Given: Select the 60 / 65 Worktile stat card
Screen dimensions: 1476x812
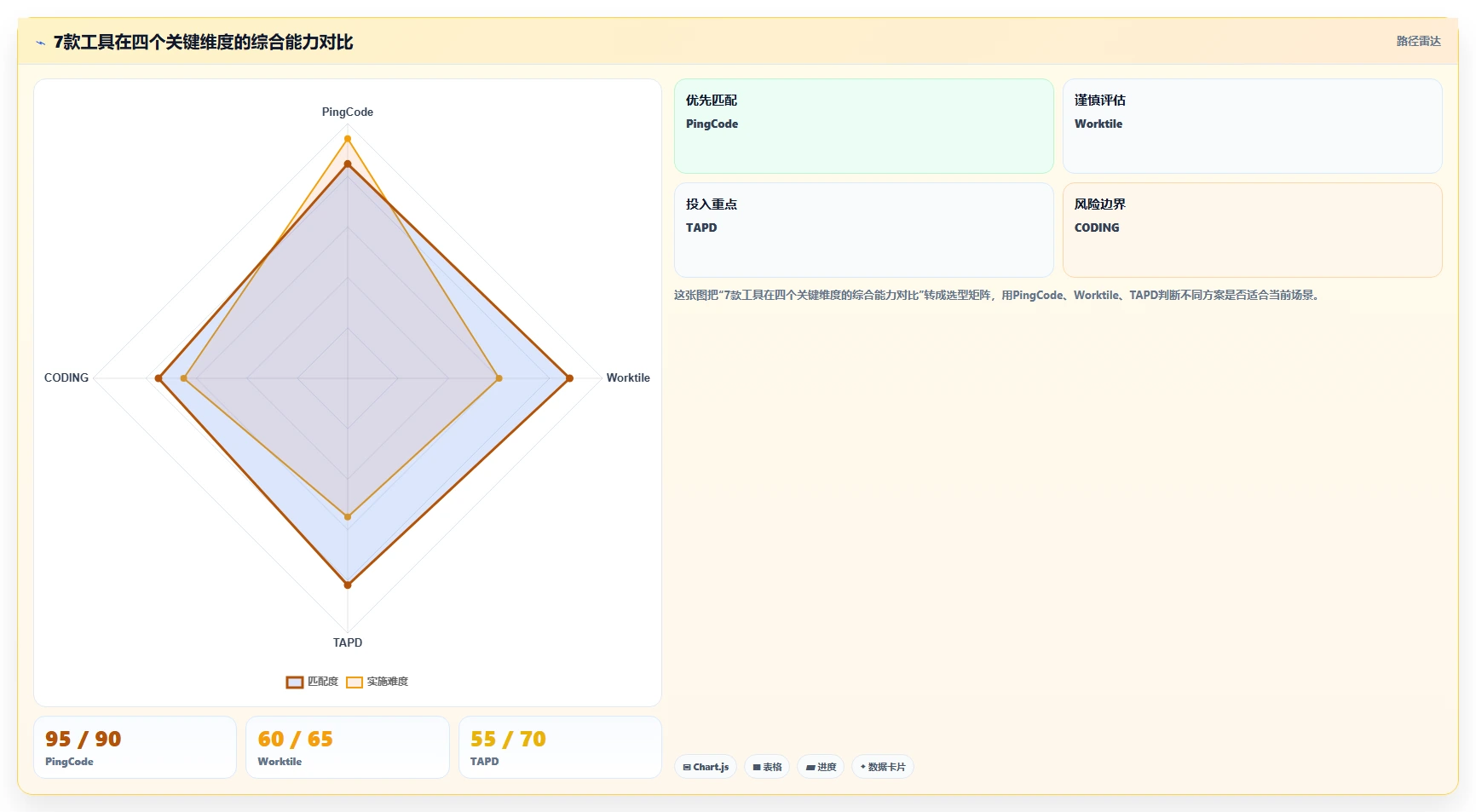Looking at the screenshot, I should tap(348, 747).
